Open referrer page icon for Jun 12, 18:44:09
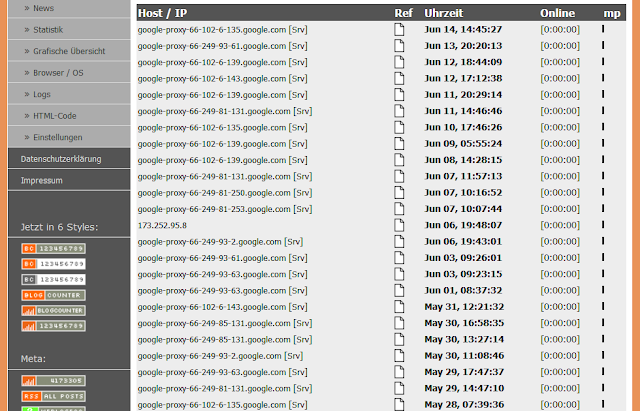This screenshot has height=411, width=640. coord(399,62)
